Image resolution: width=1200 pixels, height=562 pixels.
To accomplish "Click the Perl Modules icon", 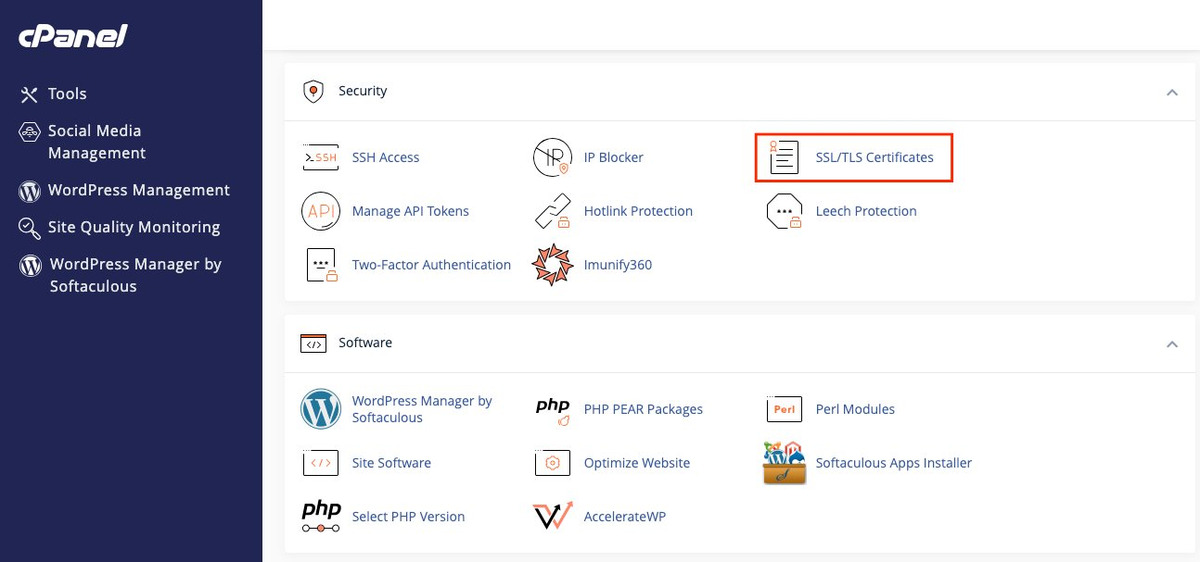I will point(784,409).
